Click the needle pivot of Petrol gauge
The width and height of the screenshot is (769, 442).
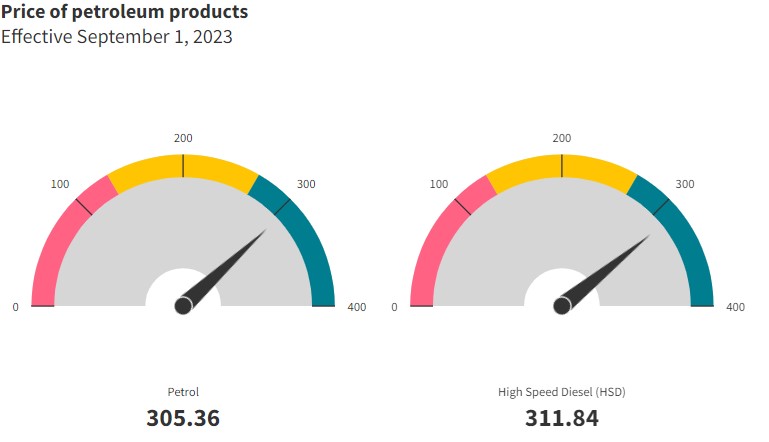(183, 305)
